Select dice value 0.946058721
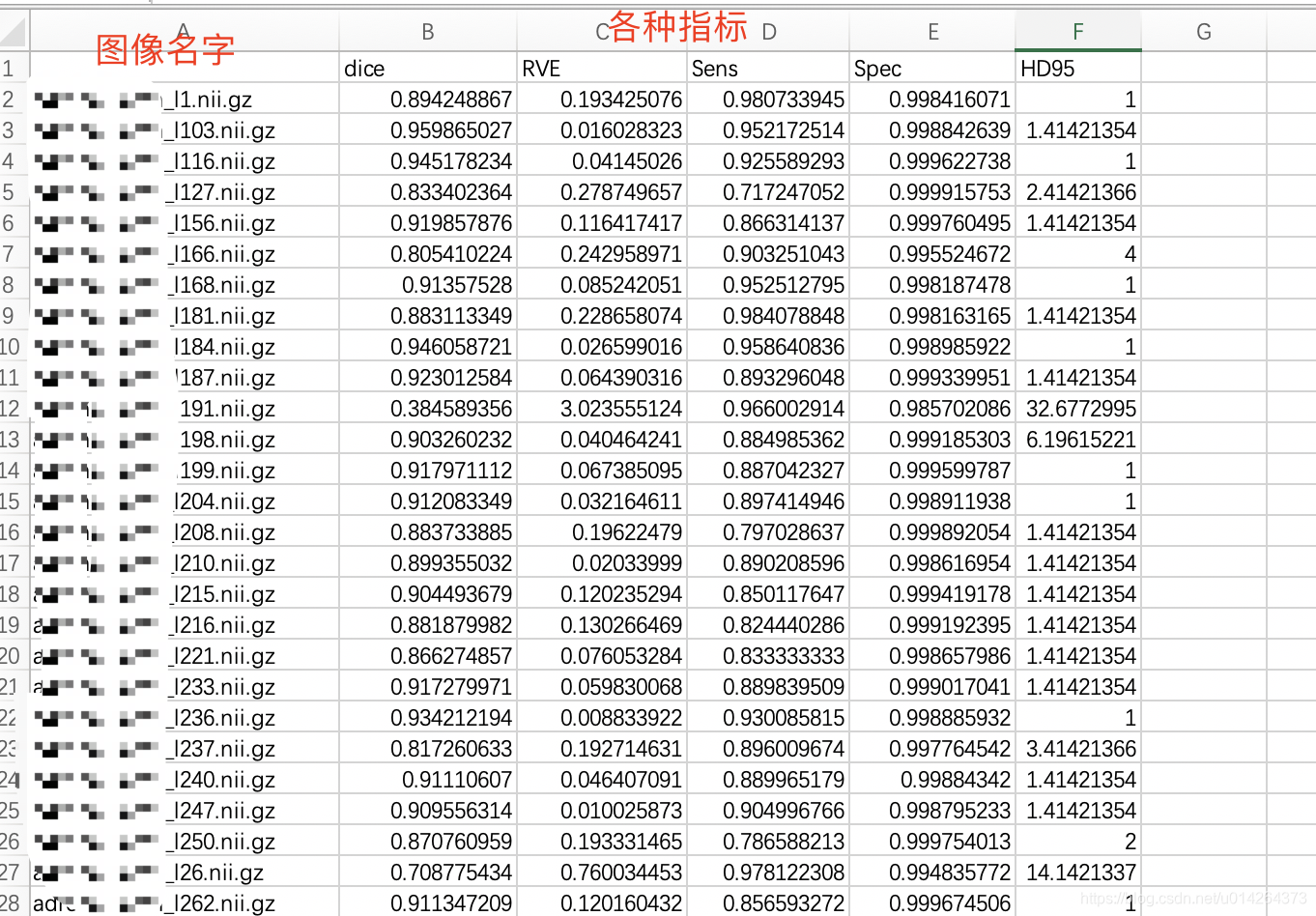The width and height of the screenshot is (1316, 916). point(428,347)
